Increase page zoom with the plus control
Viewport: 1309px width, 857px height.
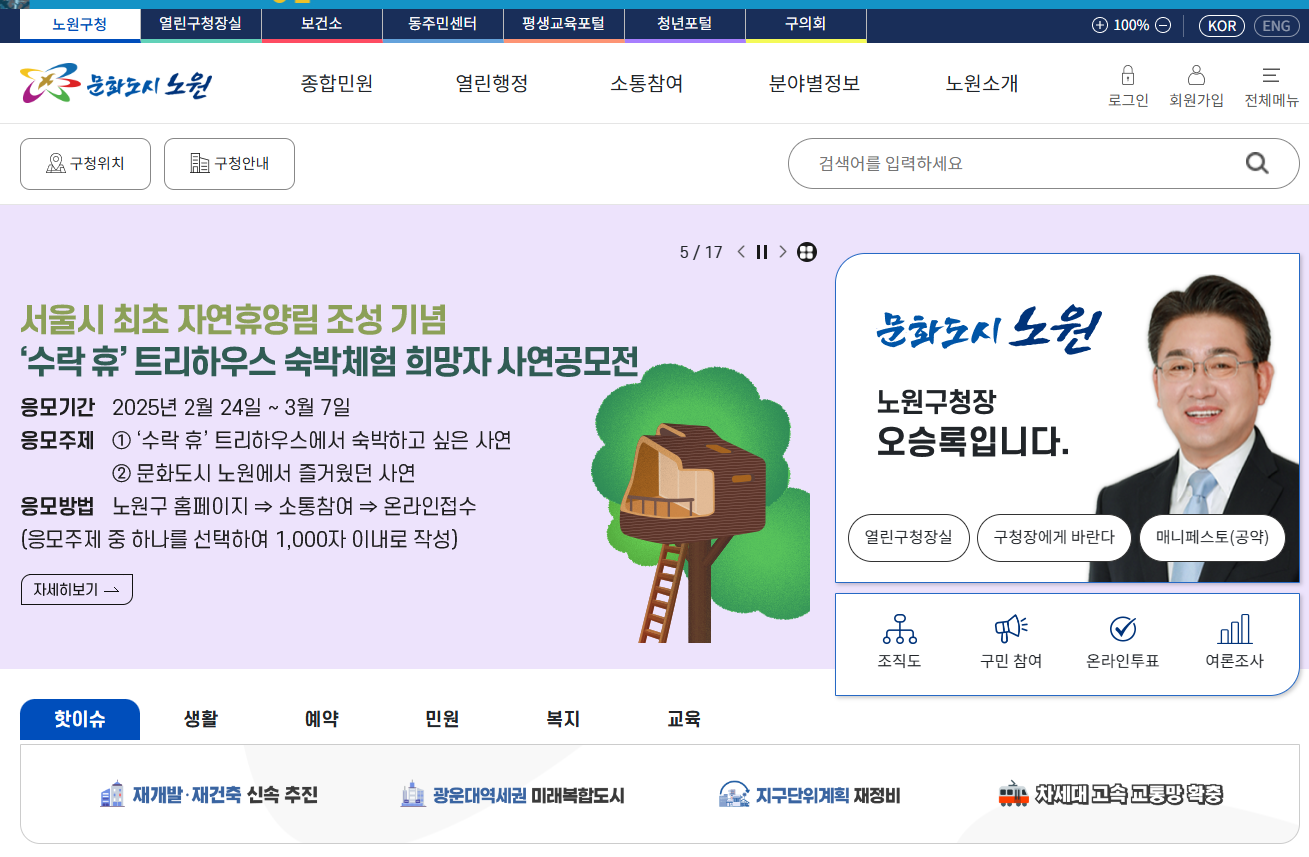point(1101,25)
